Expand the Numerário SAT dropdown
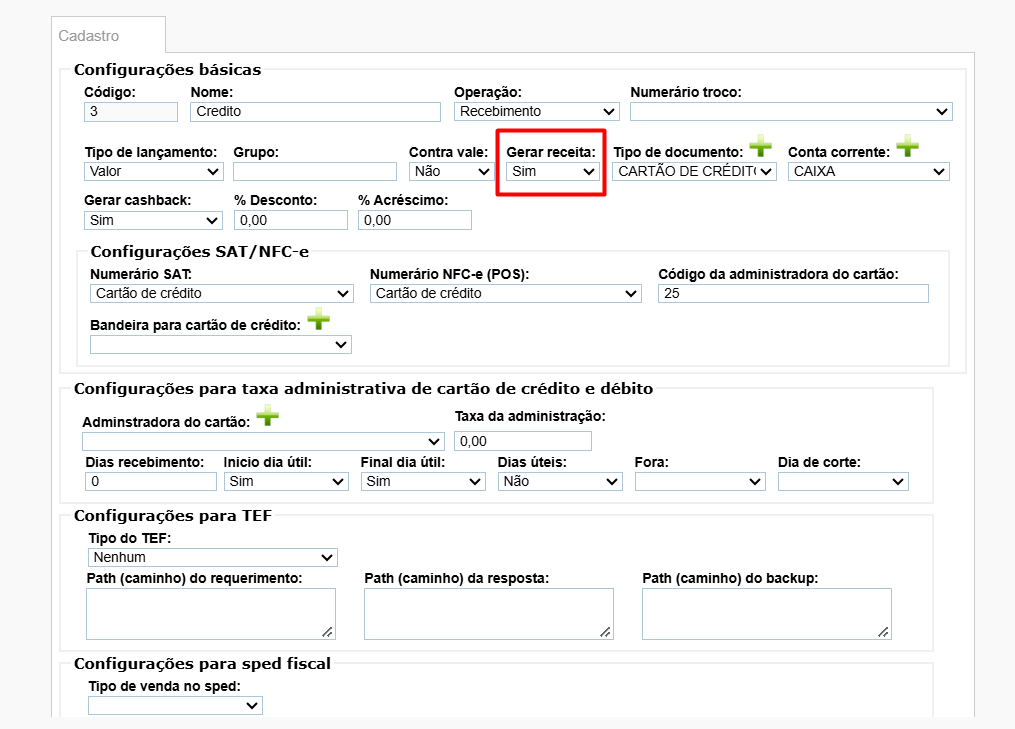This screenshot has height=729, width=1015. coord(222,293)
